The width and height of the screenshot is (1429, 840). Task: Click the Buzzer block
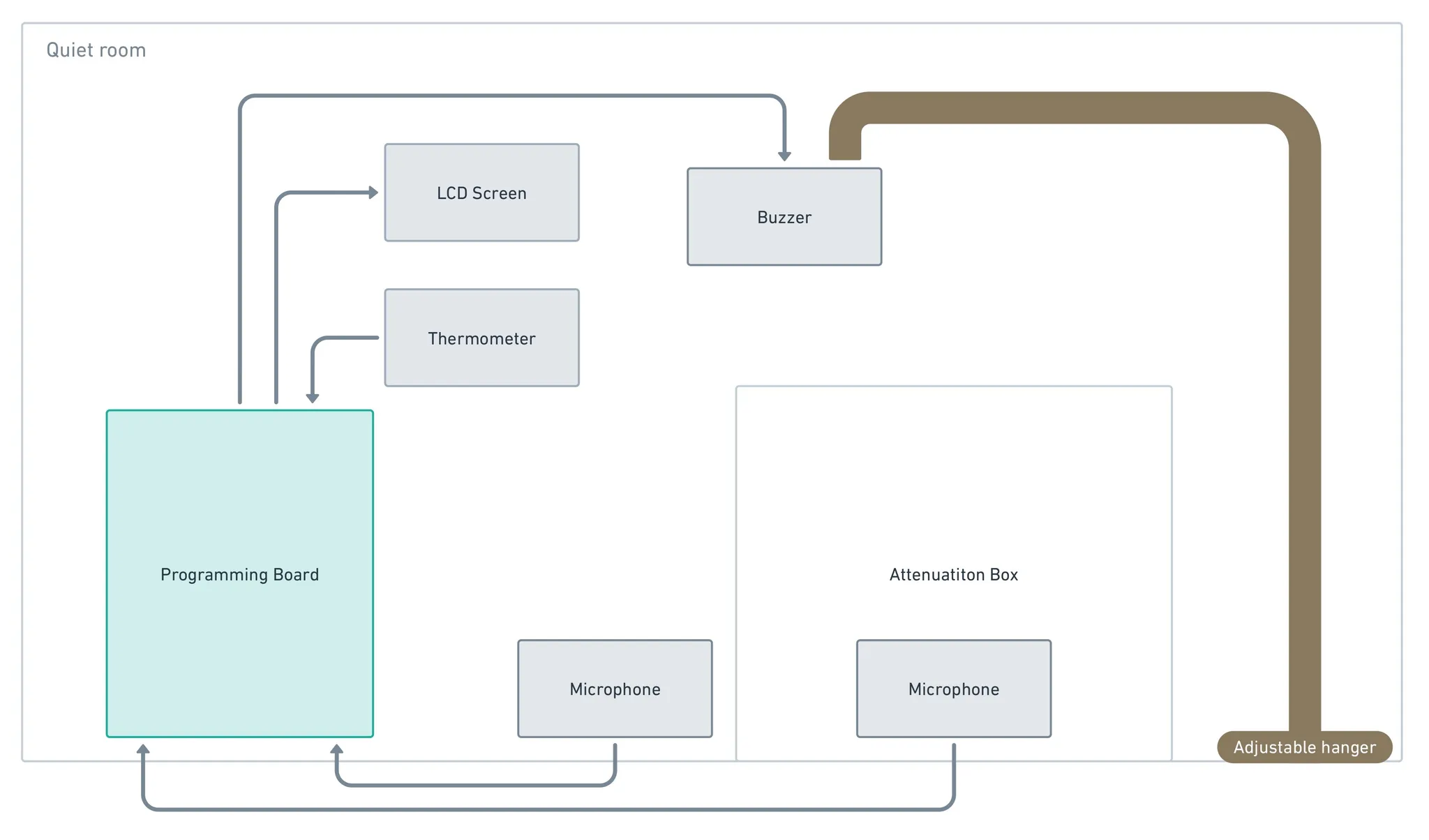click(x=784, y=217)
